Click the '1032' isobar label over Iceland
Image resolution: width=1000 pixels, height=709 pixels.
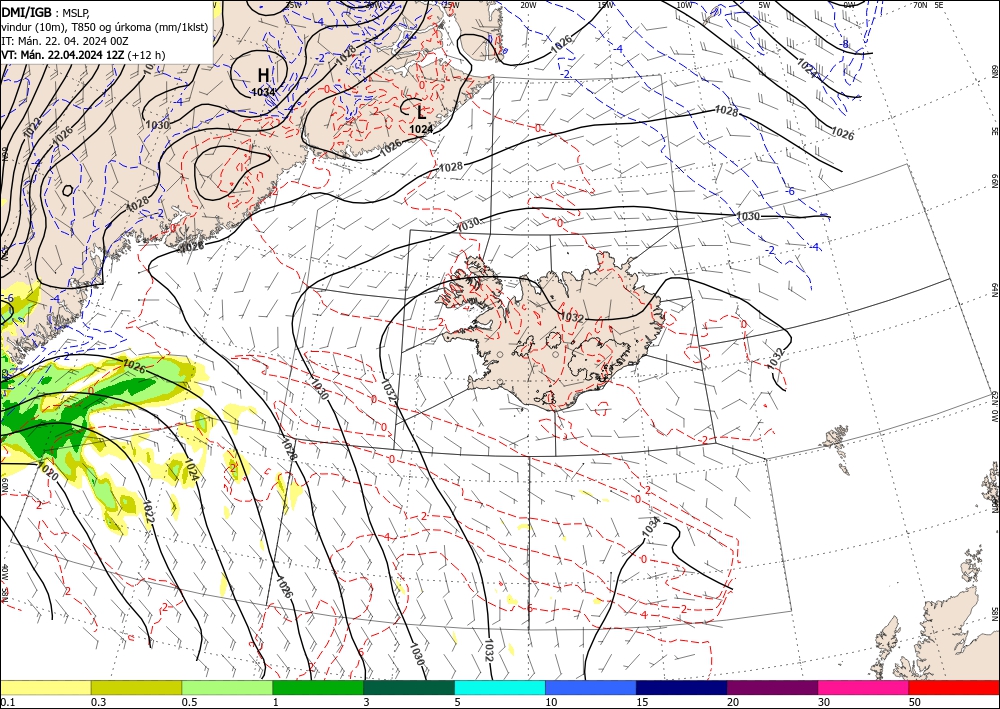point(571,317)
